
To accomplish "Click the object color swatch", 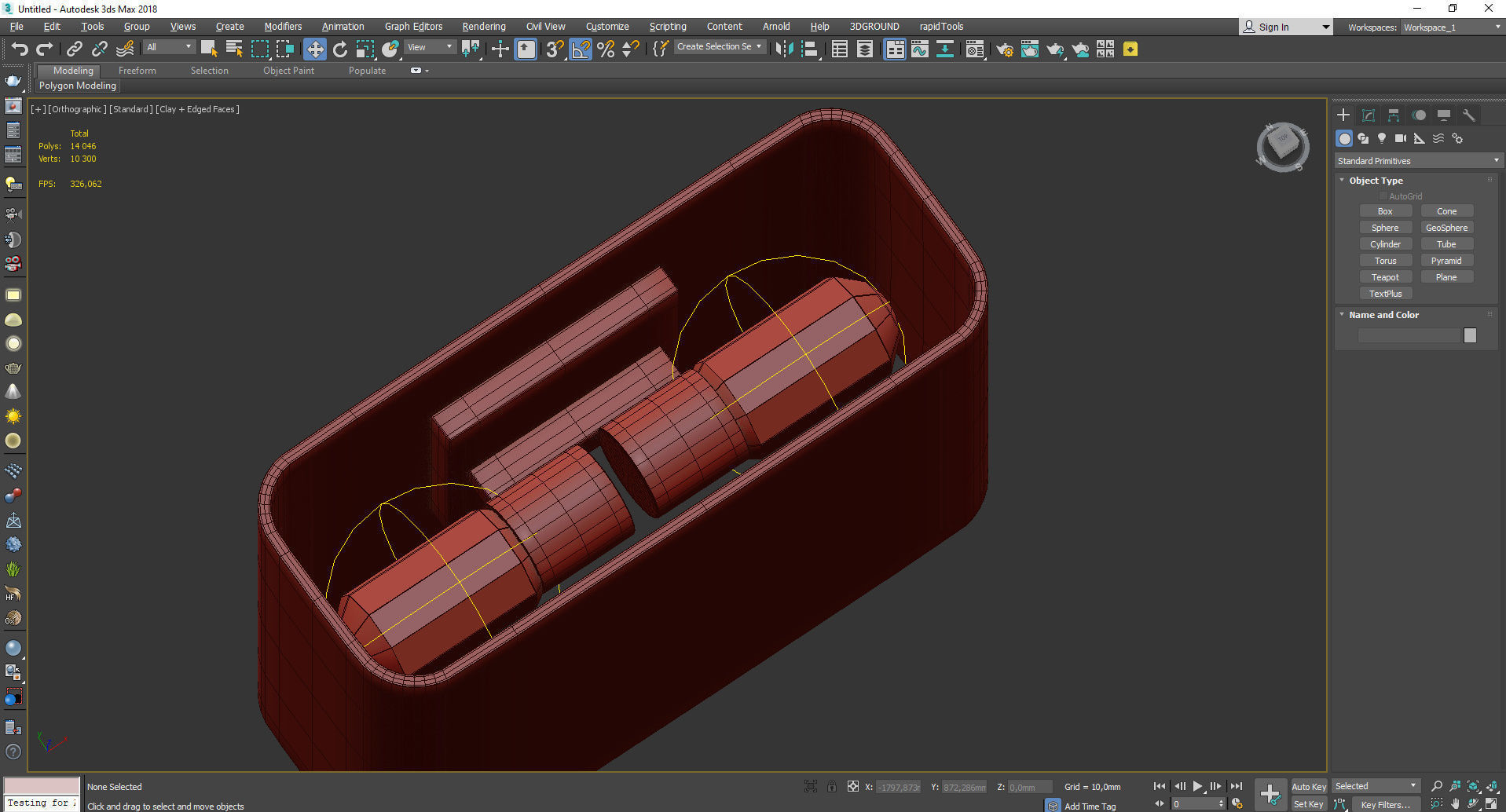I will (1470, 335).
